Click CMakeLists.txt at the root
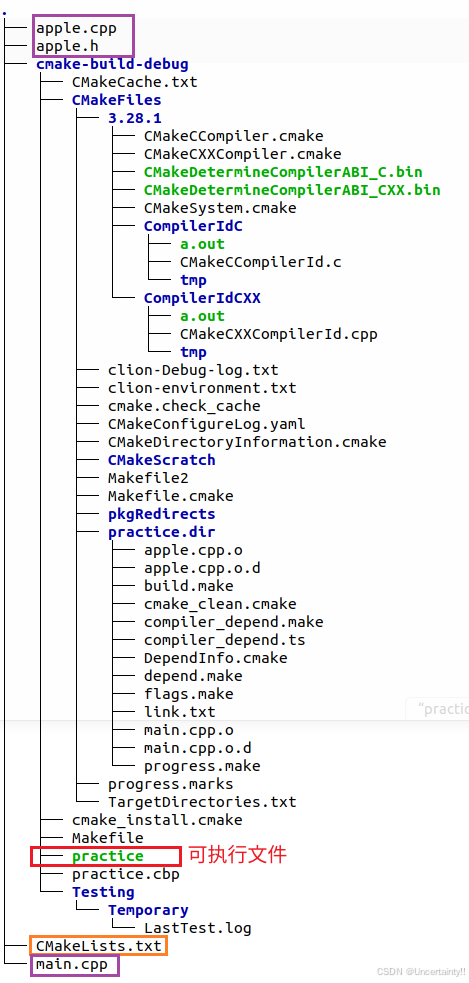The image size is (469, 983). 98,945
